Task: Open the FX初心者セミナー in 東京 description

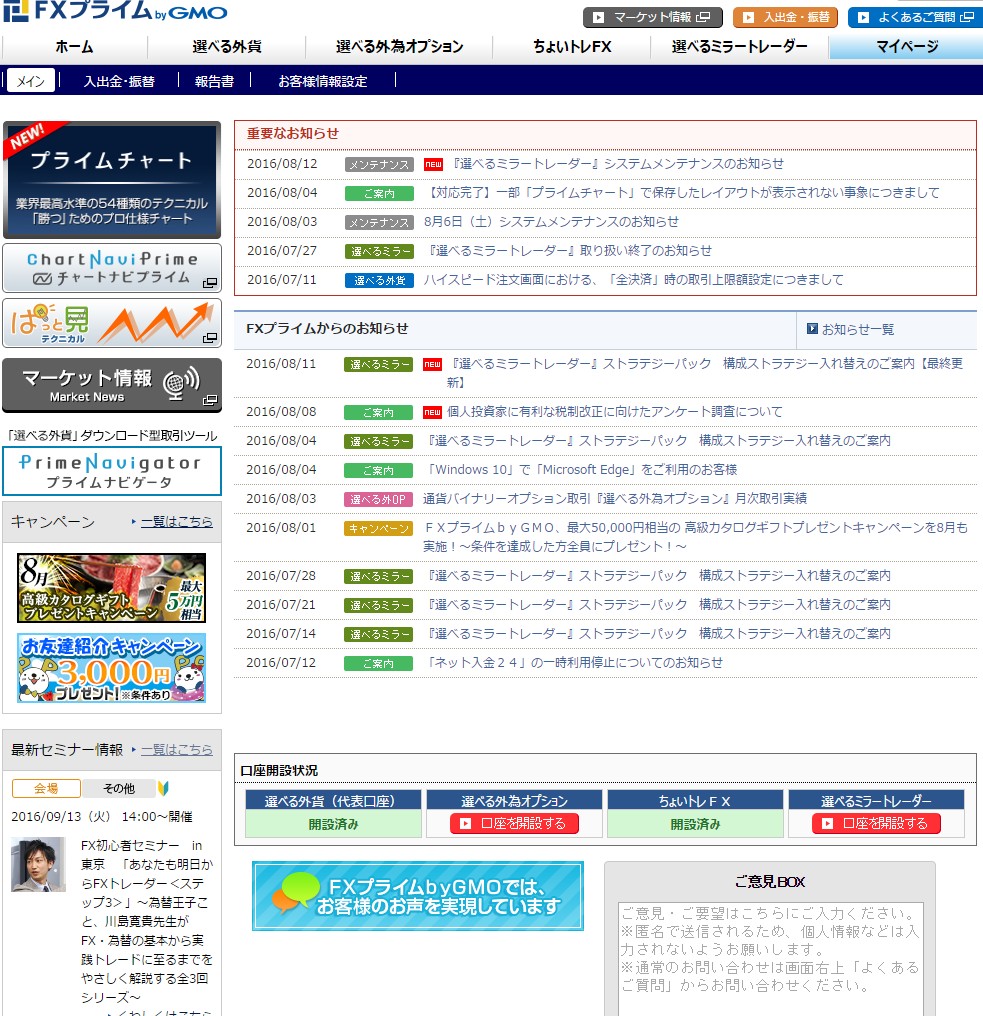Action: coord(146,921)
